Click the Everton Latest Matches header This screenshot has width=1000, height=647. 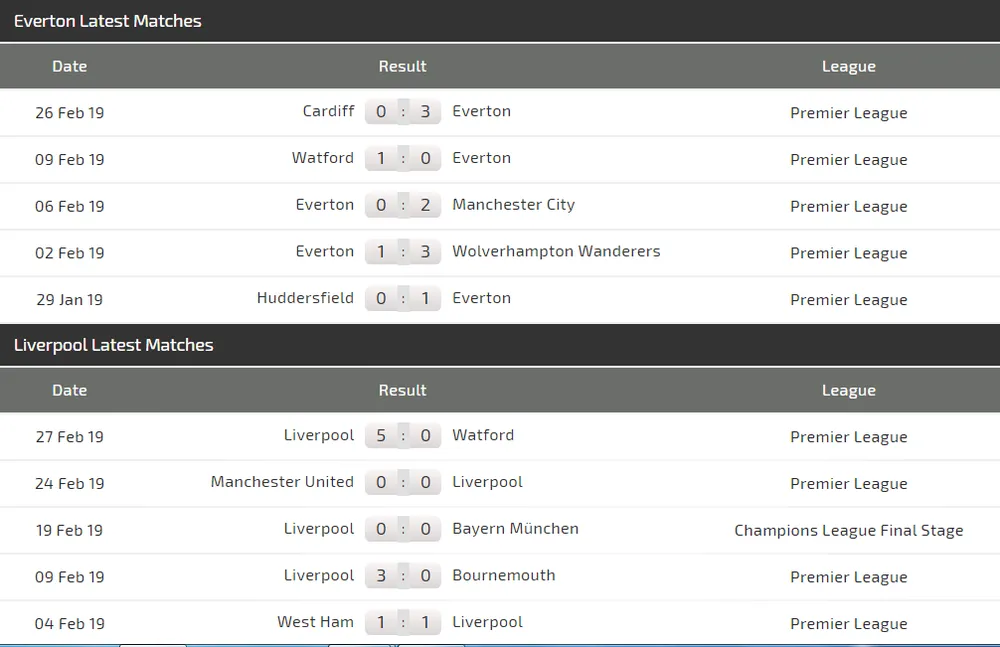click(108, 21)
